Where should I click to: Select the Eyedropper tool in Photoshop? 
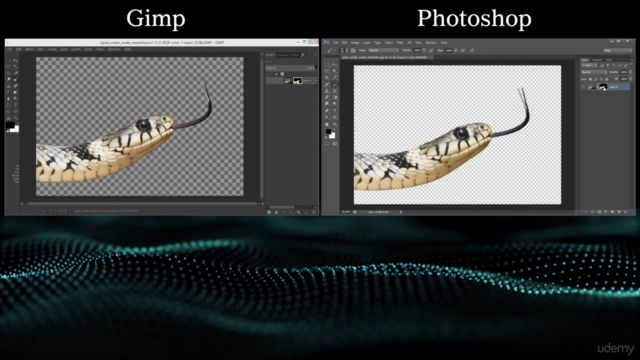(x=335, y=78)
